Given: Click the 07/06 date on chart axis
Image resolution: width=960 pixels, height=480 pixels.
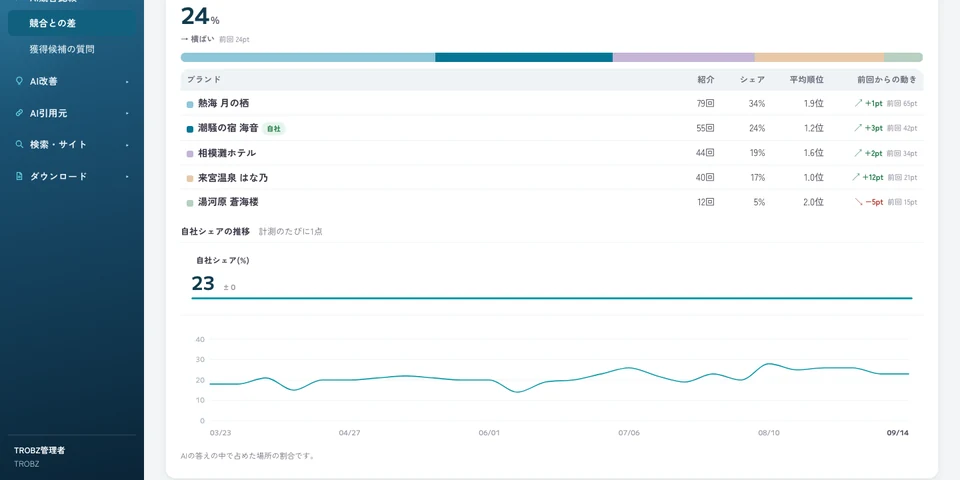Looking at the screenshot, I should point(629,433).
